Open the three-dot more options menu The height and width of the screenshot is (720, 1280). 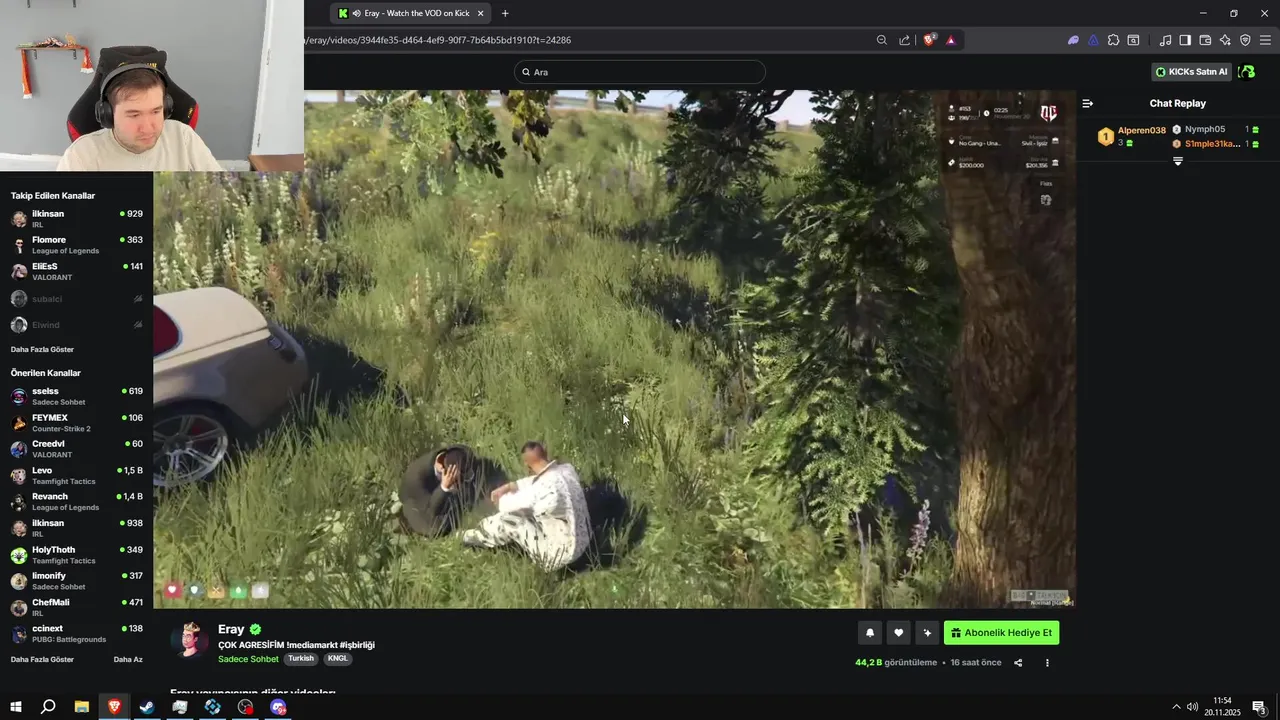1047,663
